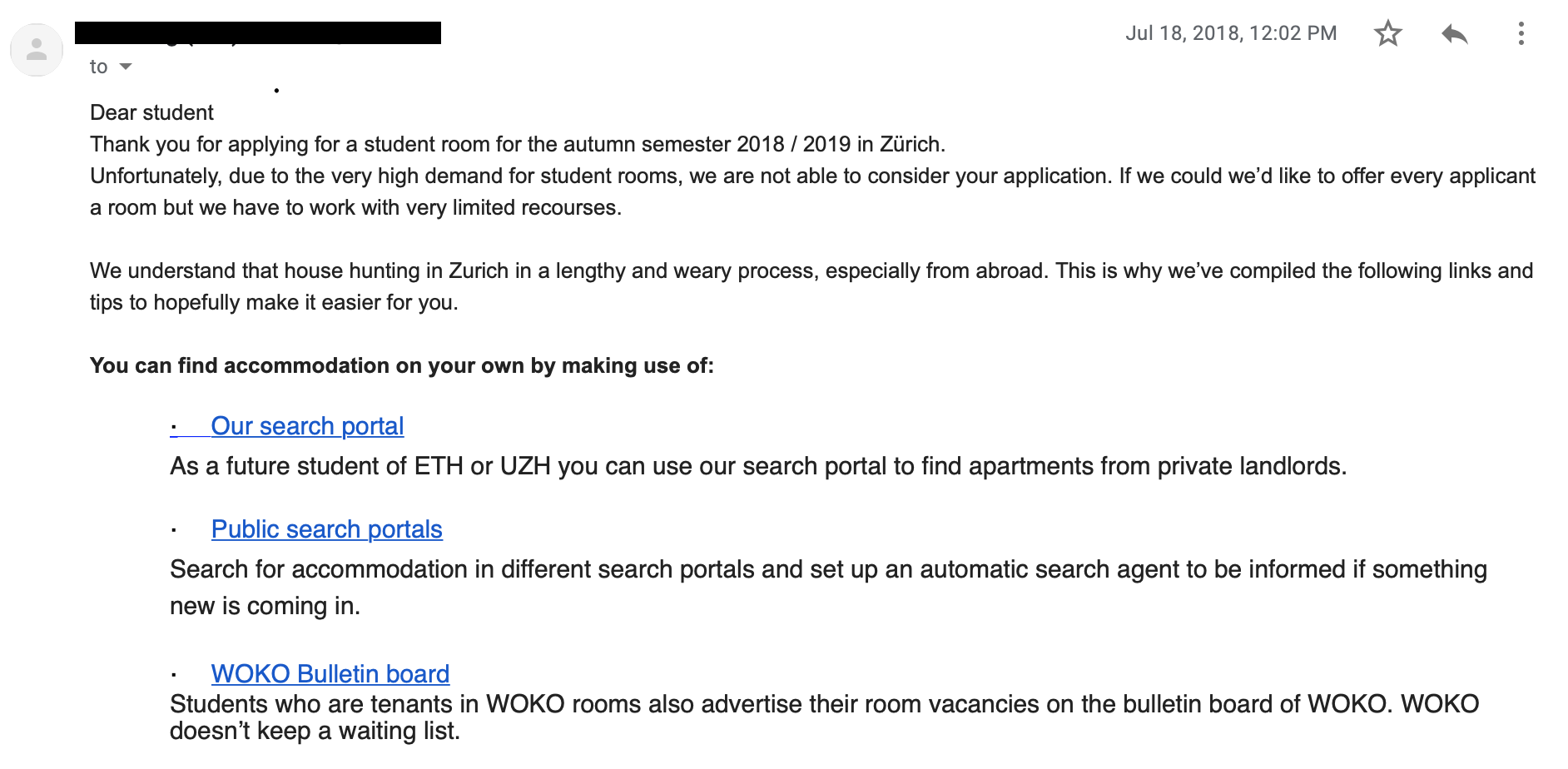Follow the "WOKO Bulletin board" link
The width and height of the screenshot is (1568, 769).
pos(330,673)
